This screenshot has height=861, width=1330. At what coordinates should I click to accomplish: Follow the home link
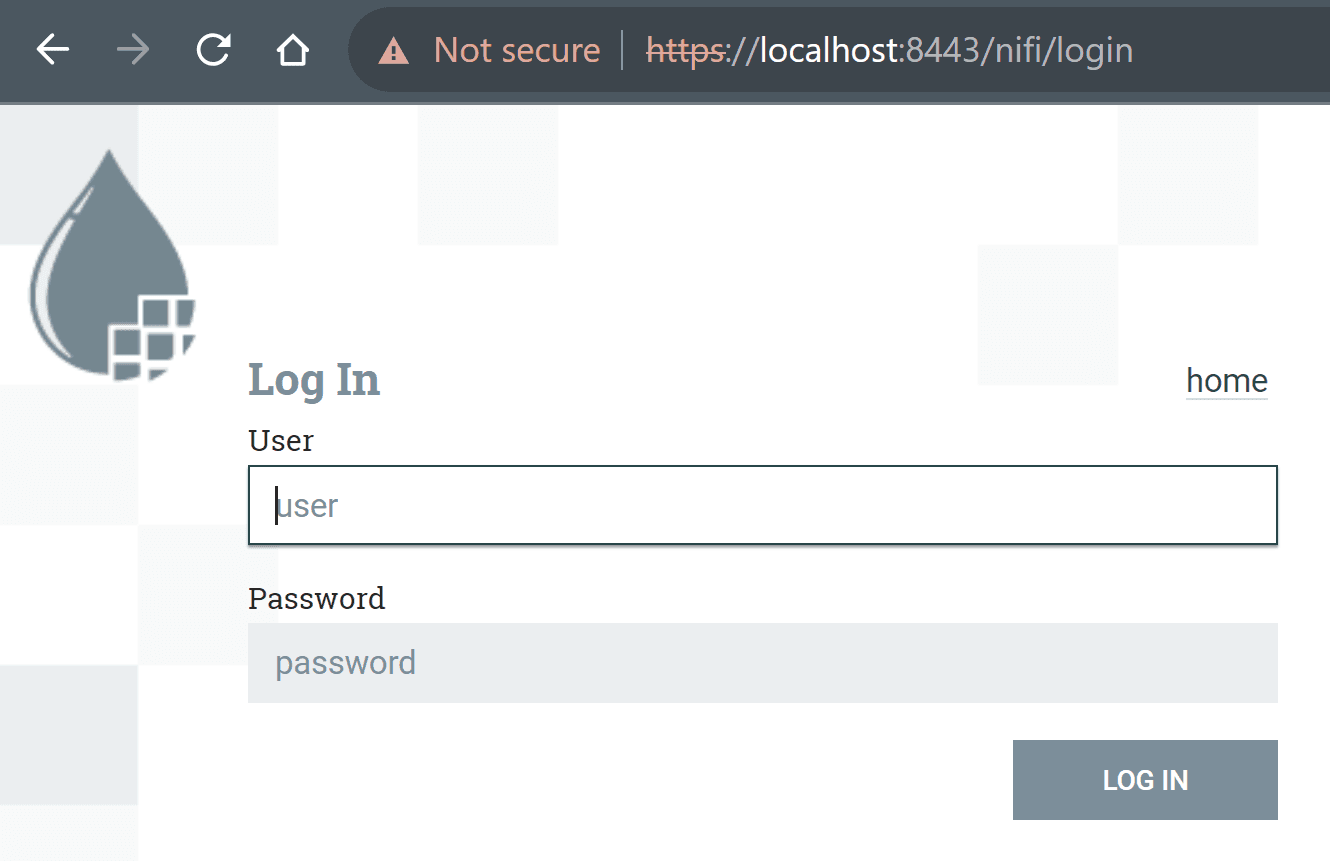click(x=1226, y=381)
